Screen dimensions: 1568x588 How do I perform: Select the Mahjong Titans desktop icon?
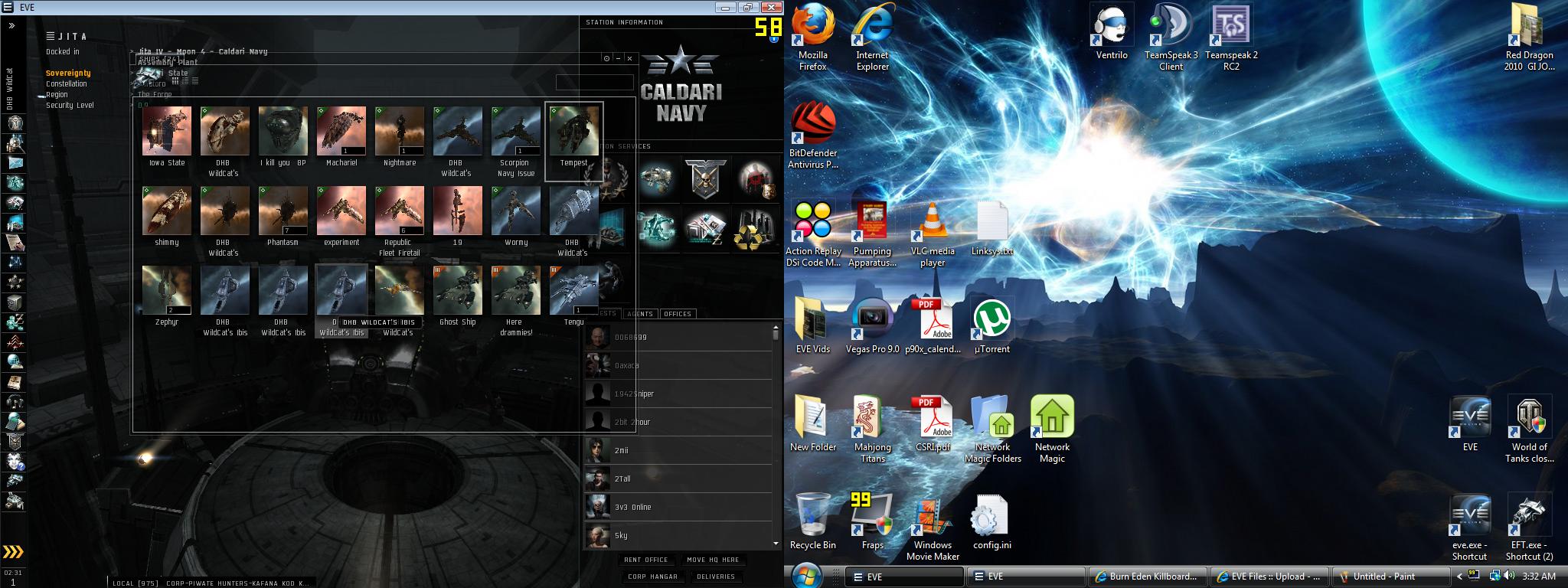pos(872,430)
